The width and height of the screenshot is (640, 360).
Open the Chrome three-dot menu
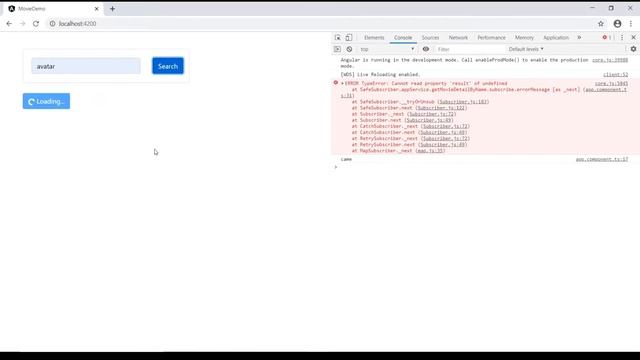pos(631,24)
